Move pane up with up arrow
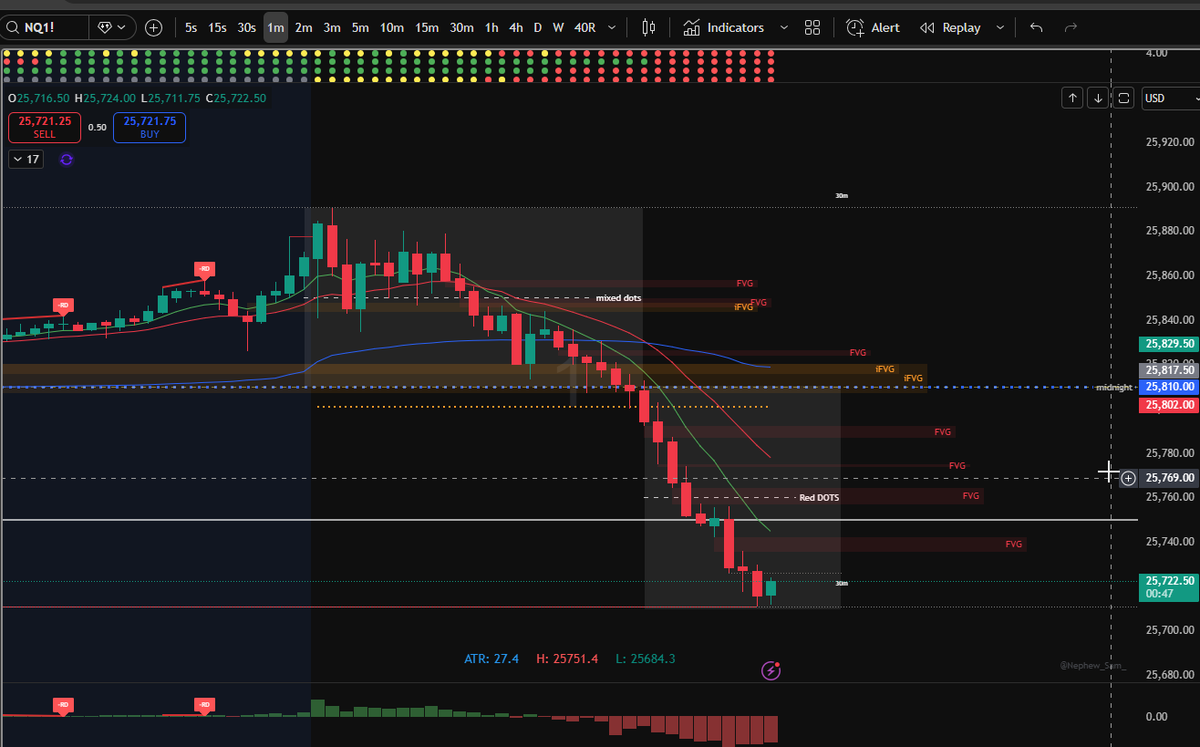This screenshot has height=747, width=1200. (x=1072, y=98)
